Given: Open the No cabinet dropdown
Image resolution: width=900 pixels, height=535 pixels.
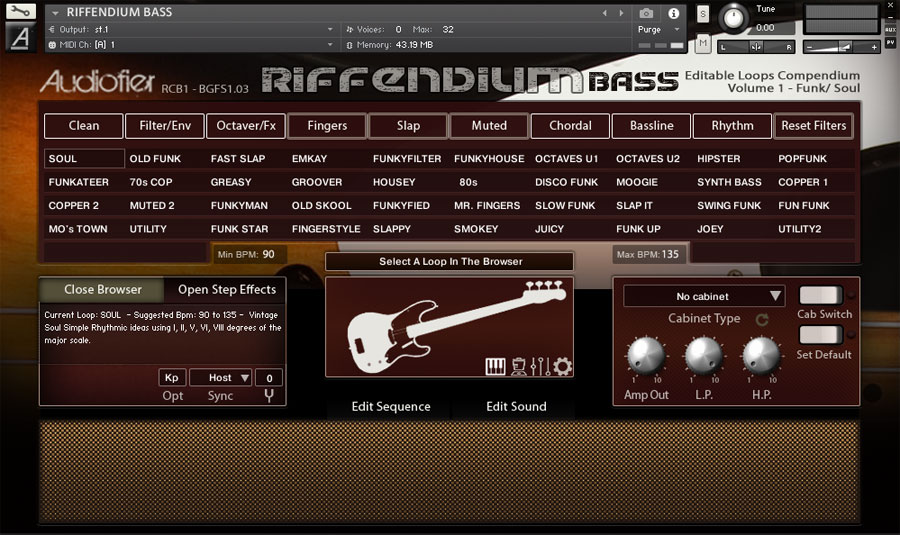Looking at the screenshot, I should click(704, 296).
